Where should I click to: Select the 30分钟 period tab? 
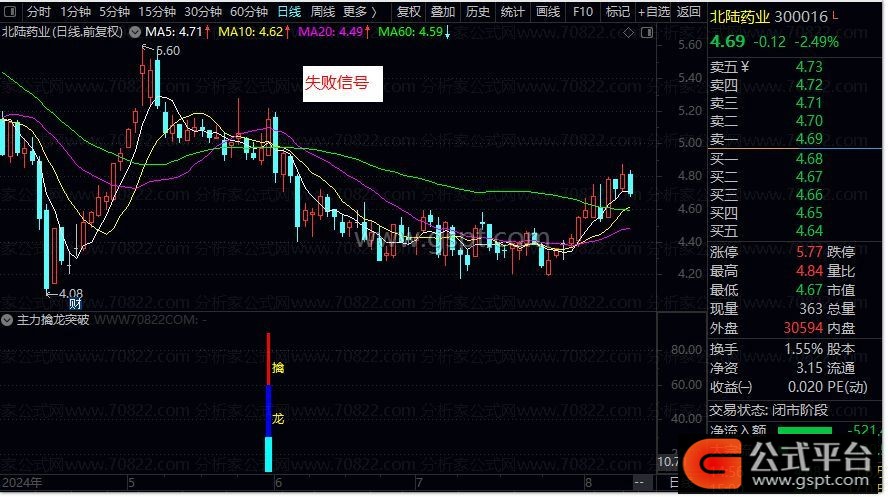[x=203, y=11]
